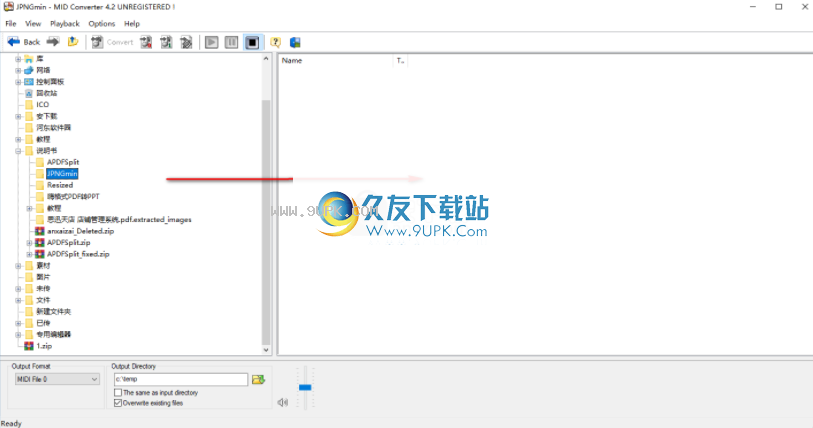
Task: Open the Help menu
Action: click(x=132, y=23)
